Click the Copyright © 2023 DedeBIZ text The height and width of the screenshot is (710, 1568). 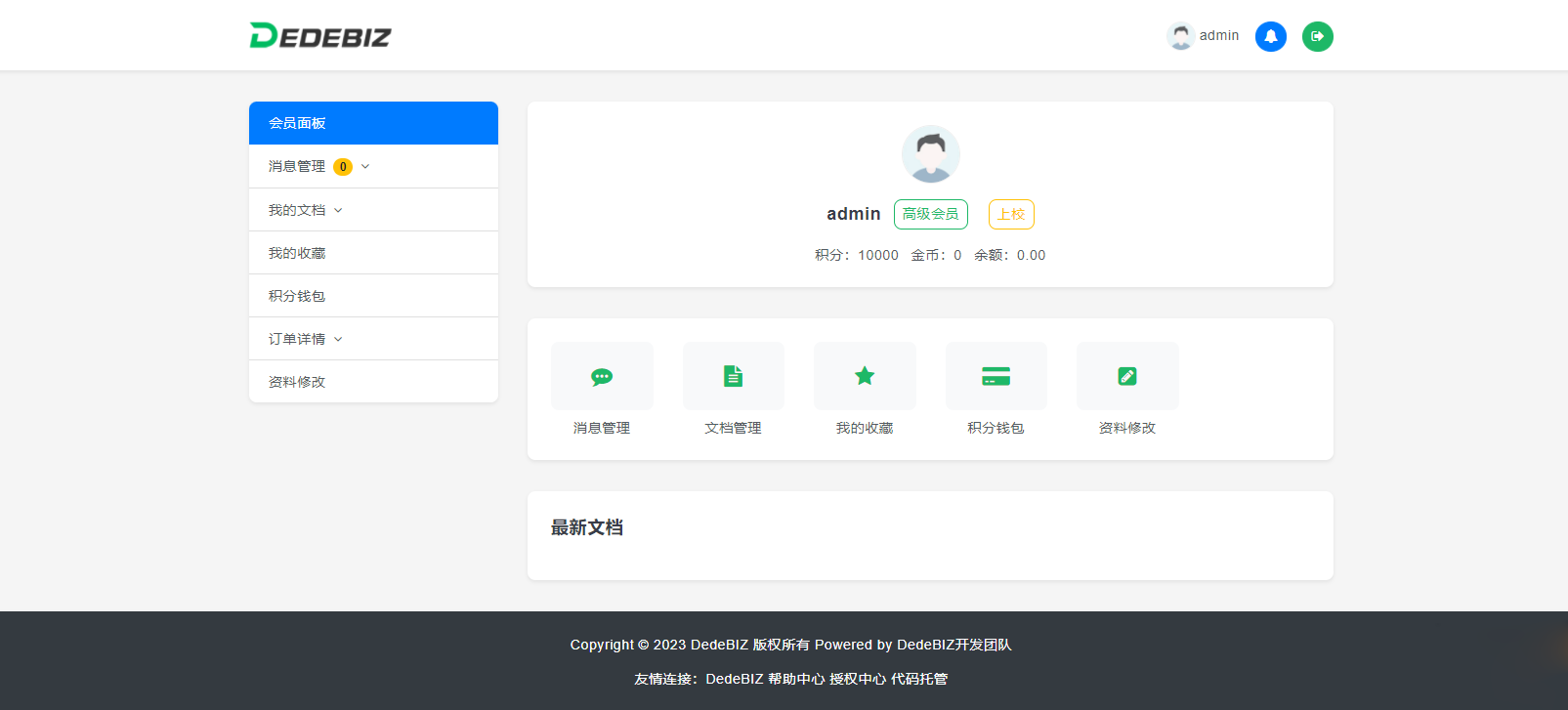click(659, 645)
